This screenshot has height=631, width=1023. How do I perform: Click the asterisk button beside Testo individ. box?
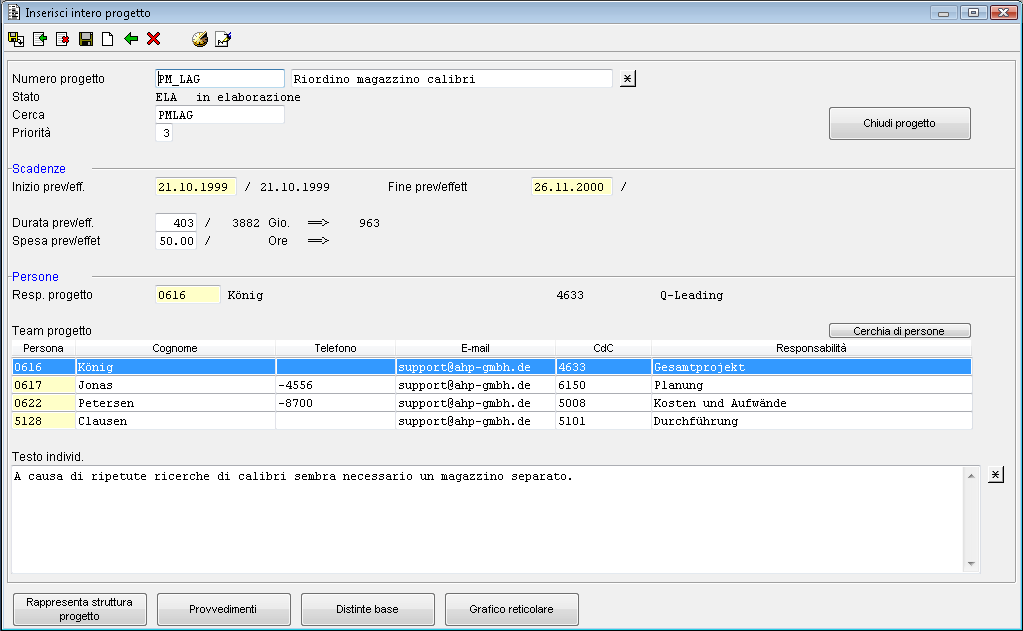click(996, 474)
